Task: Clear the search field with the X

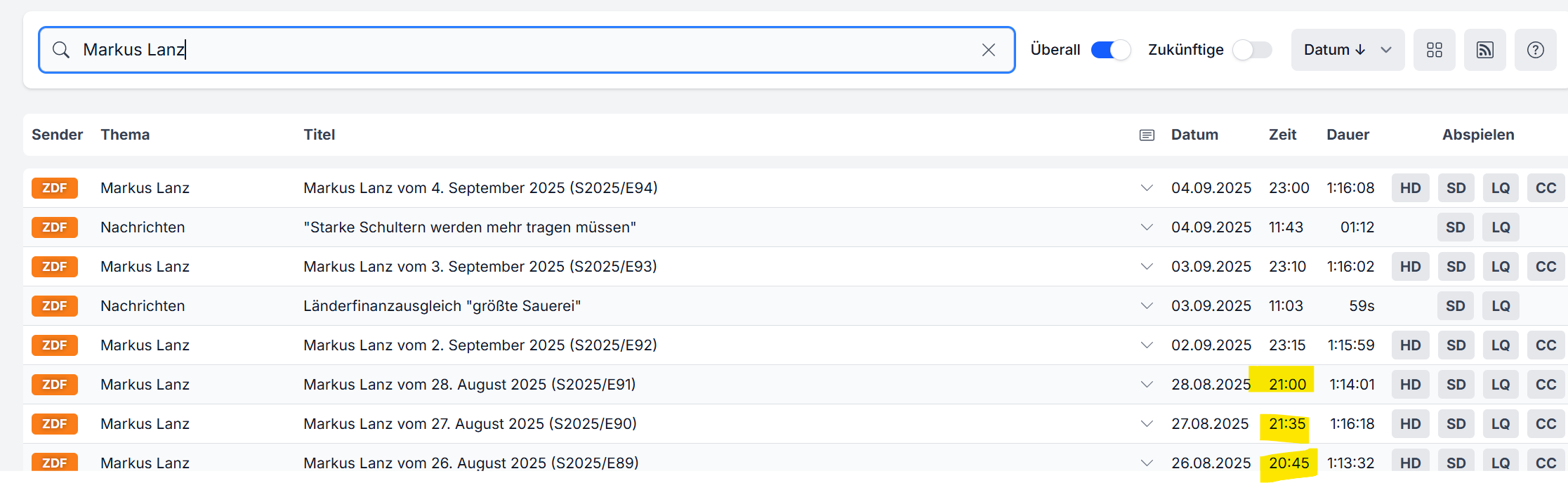Action: pyautogui.click(x=989, y=50)
